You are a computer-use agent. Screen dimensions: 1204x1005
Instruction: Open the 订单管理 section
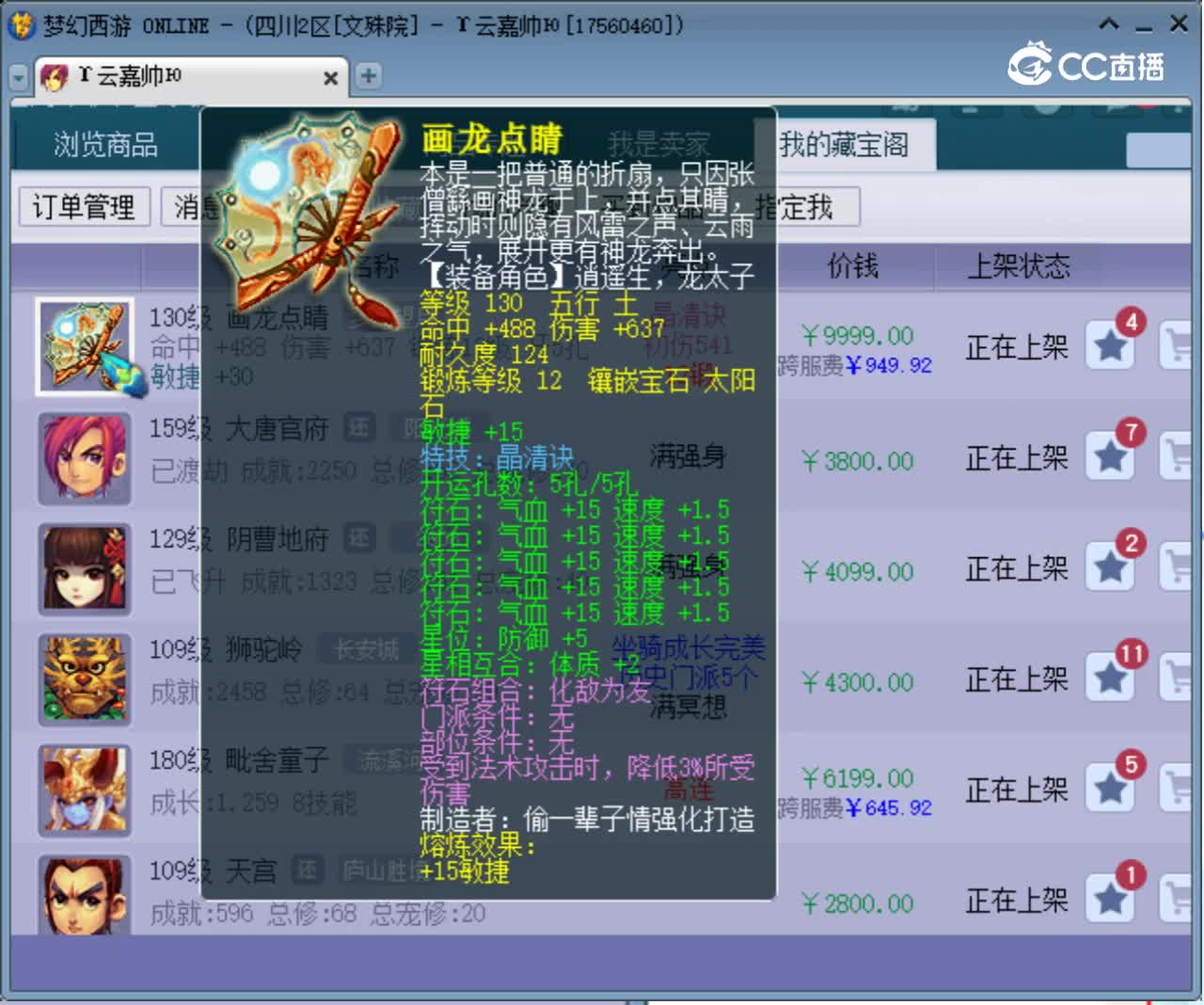[x=84, y=207]
